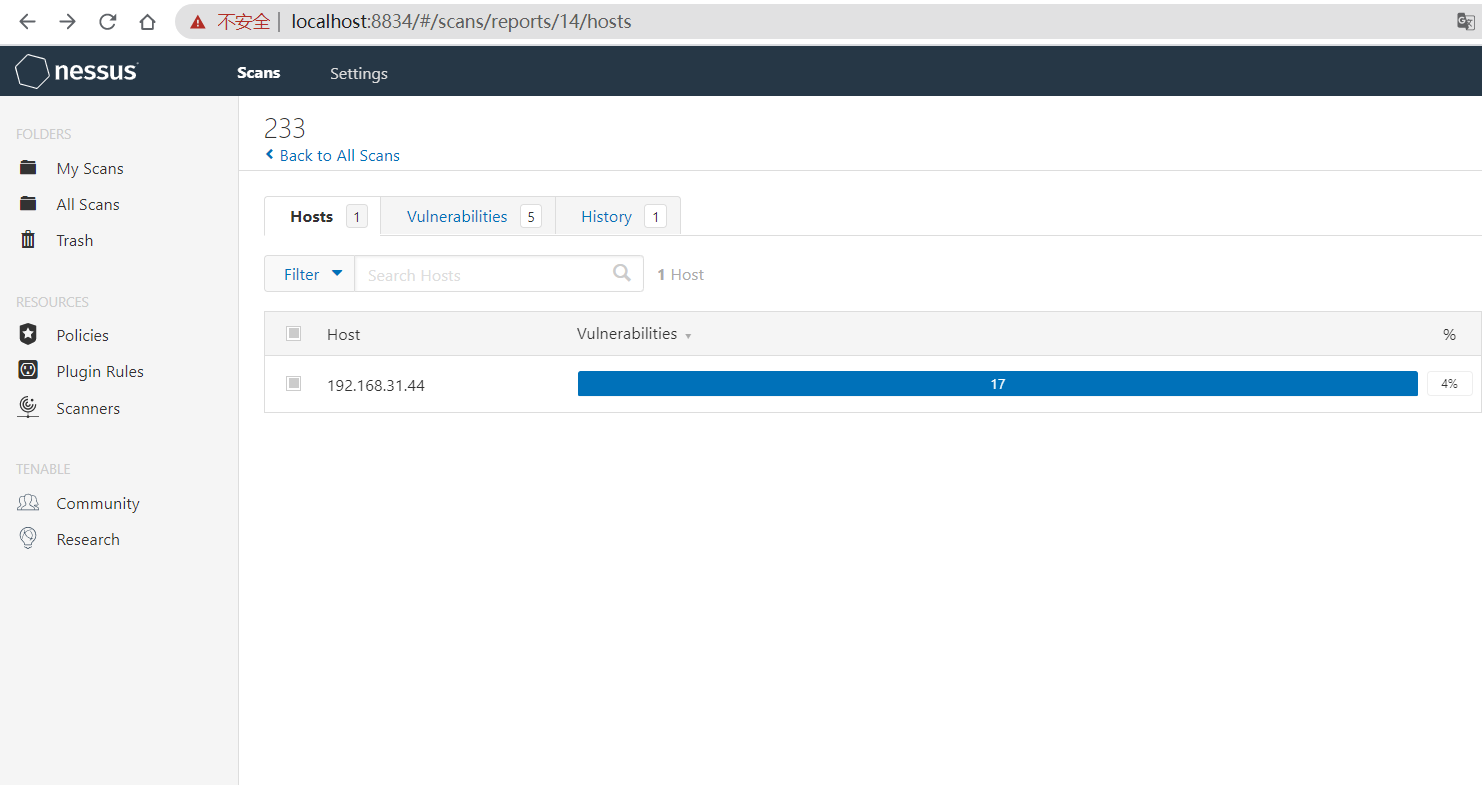Click the Trash bin icon

pyautogui.click(x=28, y=240)
